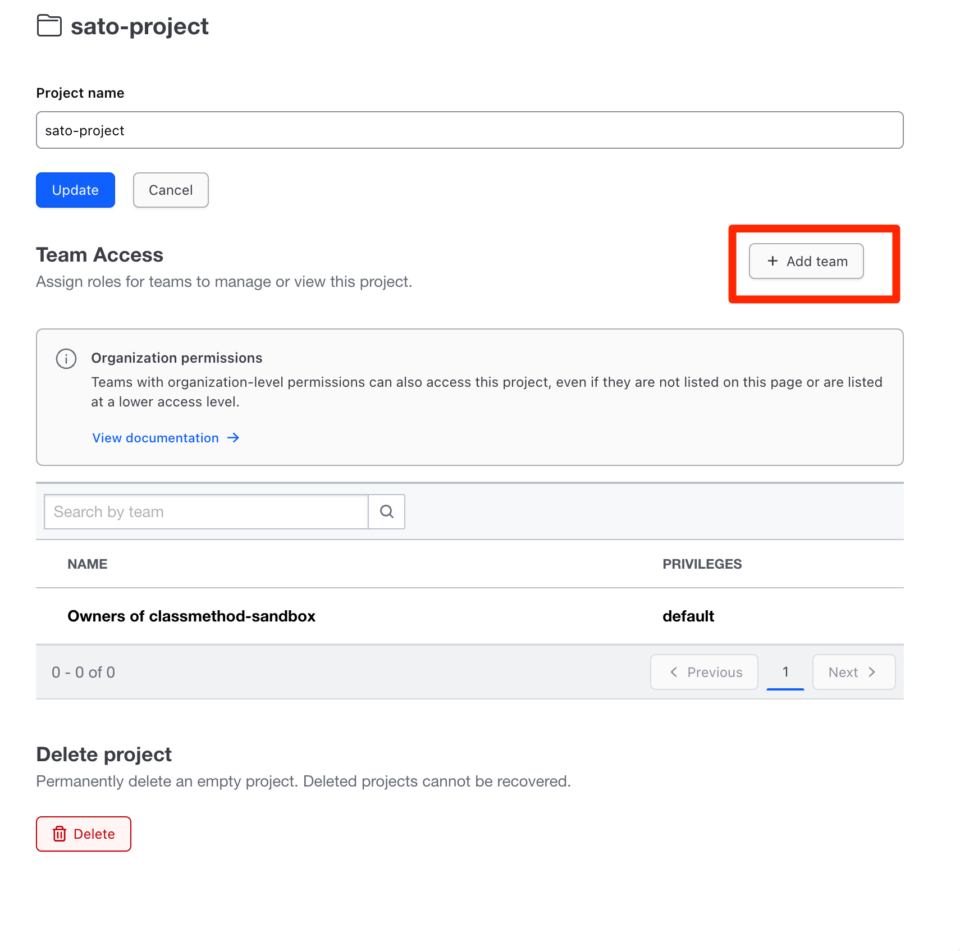The width and height of the screenshot is (960, 951).
Task: Click the info icon in Organization permissions
Action: pos(66,358)
